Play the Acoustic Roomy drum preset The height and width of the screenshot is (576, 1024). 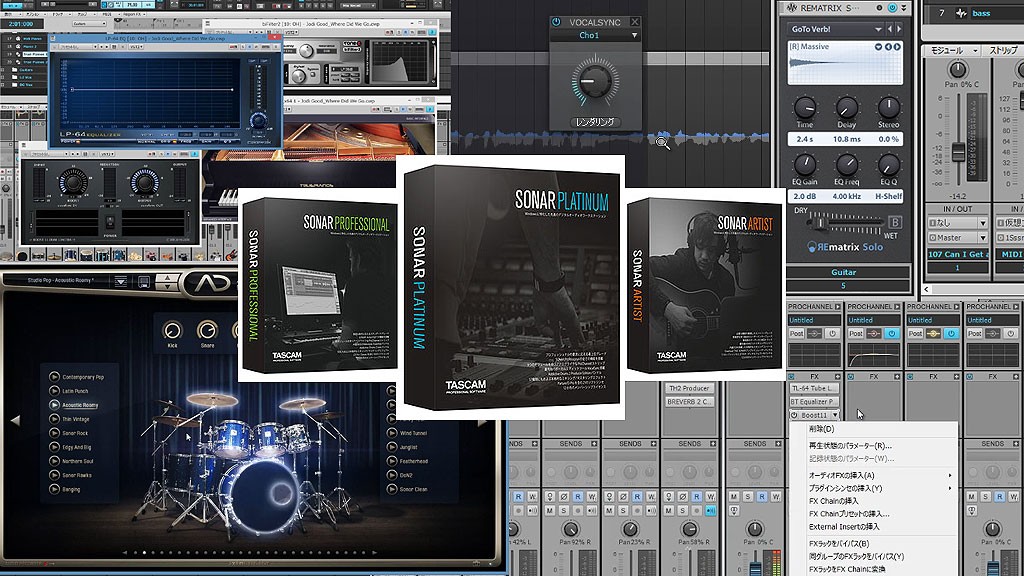pos(54,405)
